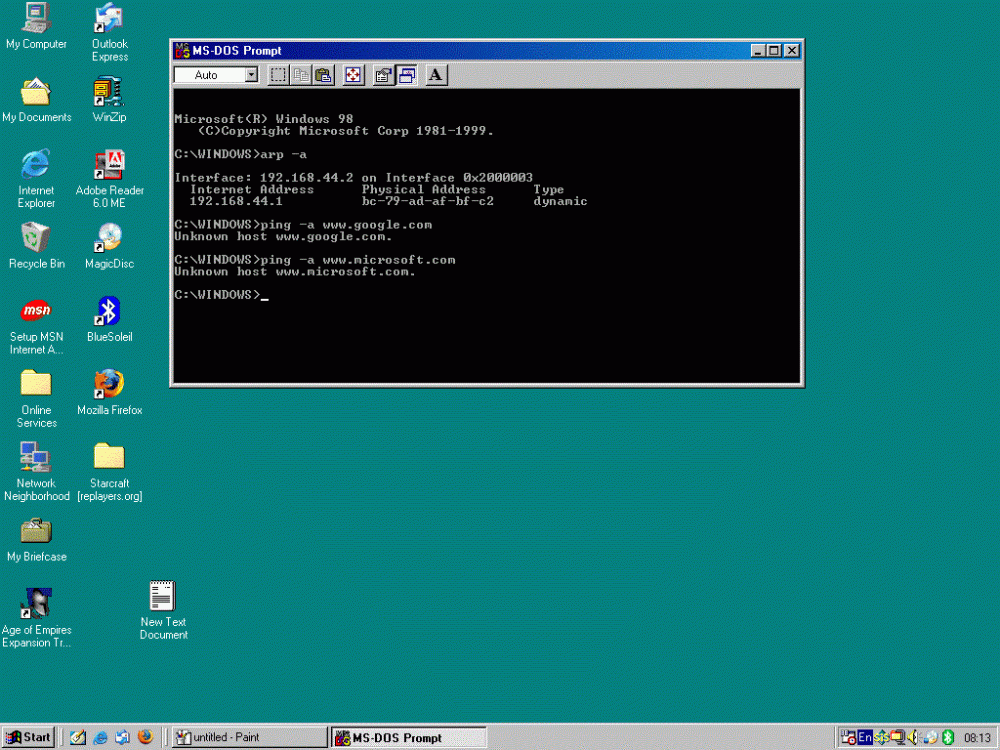Select the Online Services folder

click(x=36, y=399)
